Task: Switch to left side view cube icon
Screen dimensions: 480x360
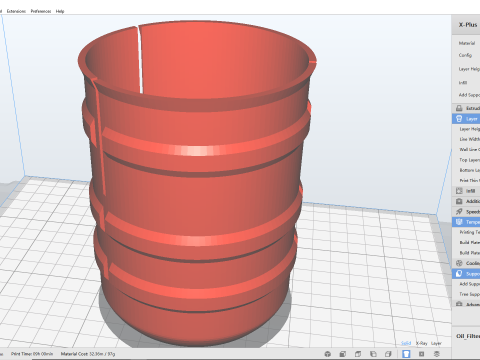Action: pyautogui.click(x=373, y=354)
